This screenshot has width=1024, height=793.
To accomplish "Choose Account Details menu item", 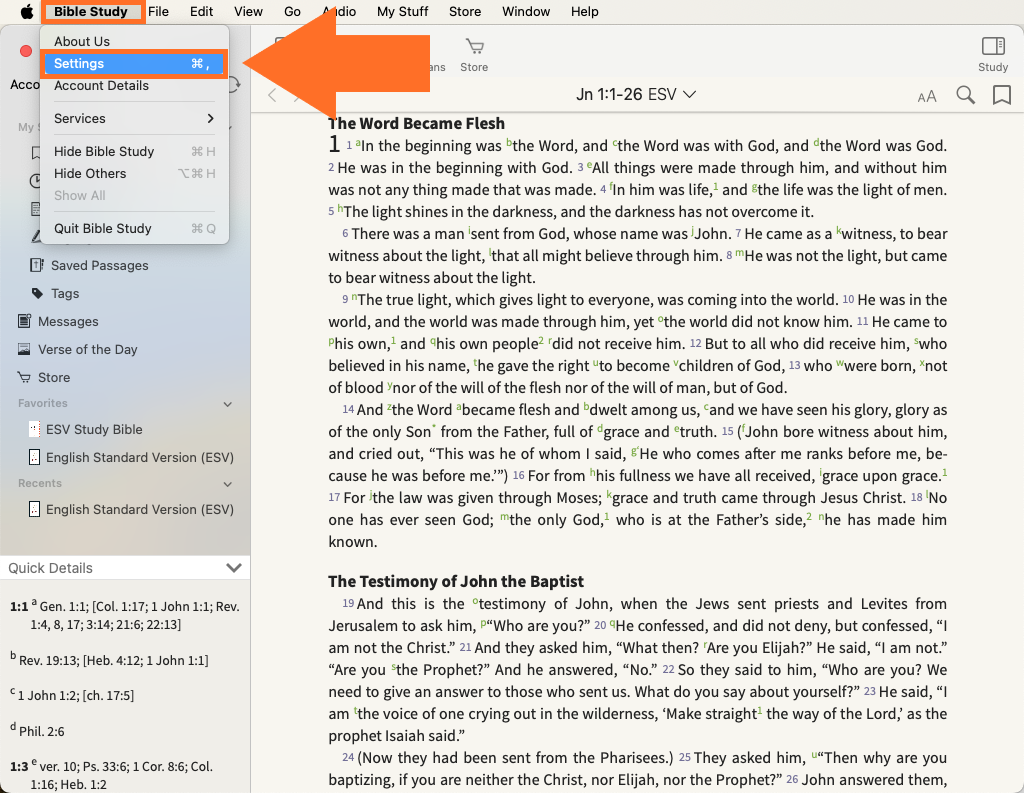I will [101, 86].
